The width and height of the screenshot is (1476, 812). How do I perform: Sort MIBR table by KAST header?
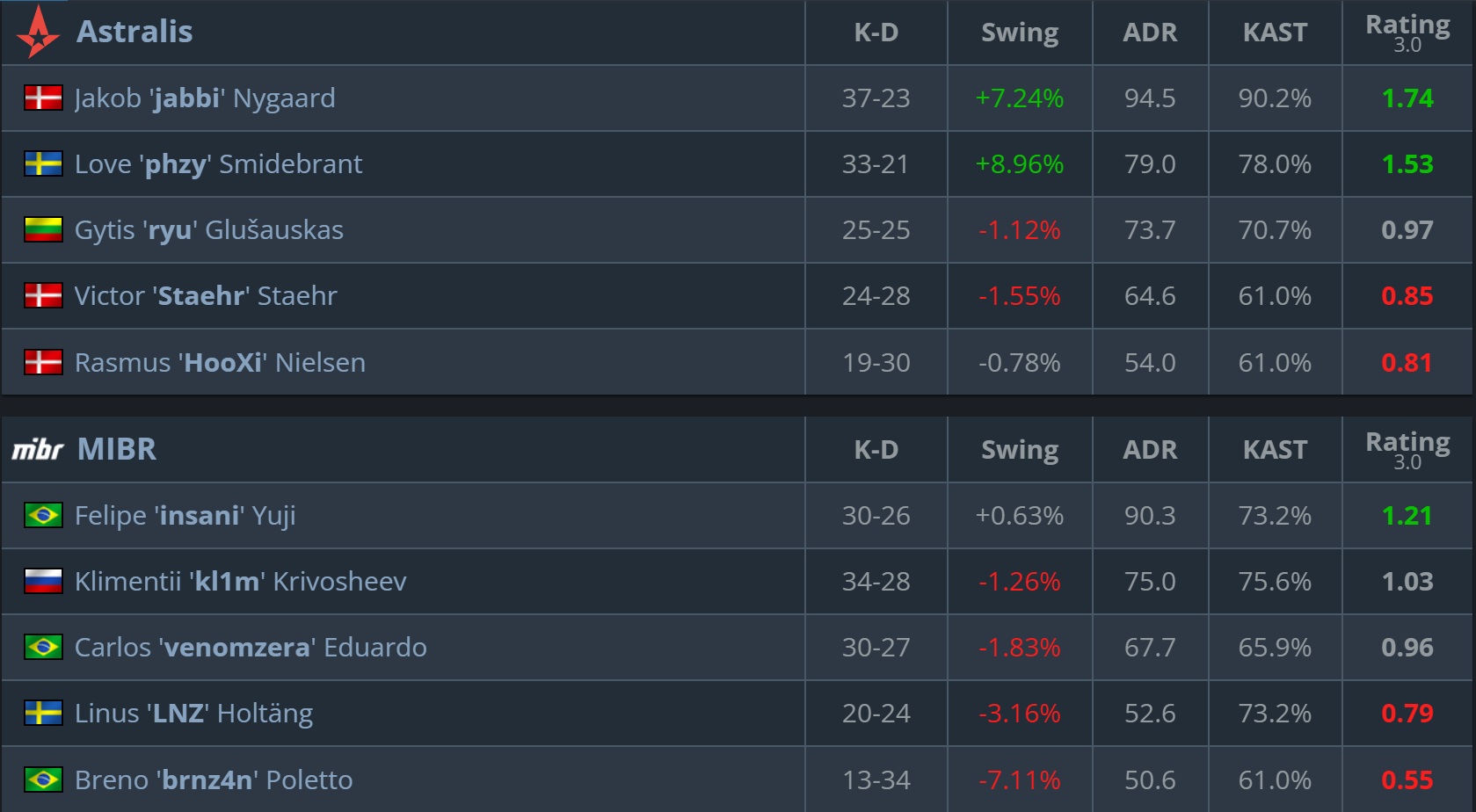point(1275,450)
